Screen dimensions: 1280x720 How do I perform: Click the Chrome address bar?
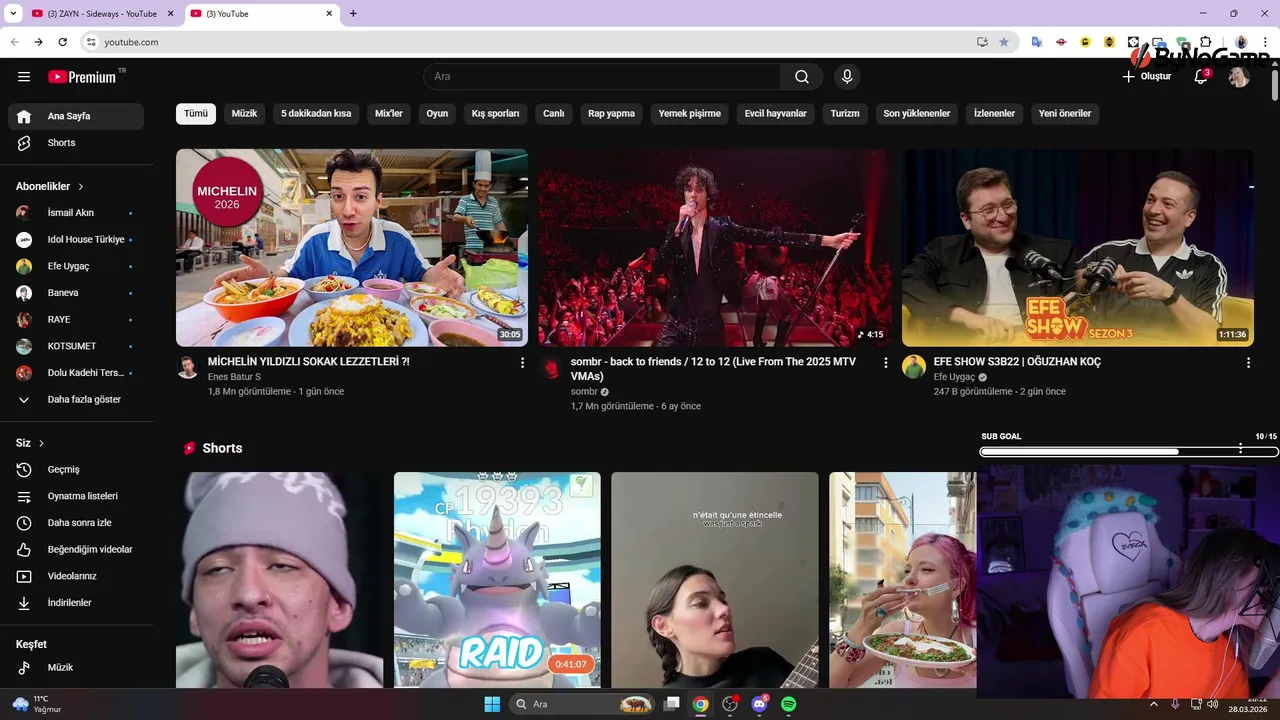[530, 42]
